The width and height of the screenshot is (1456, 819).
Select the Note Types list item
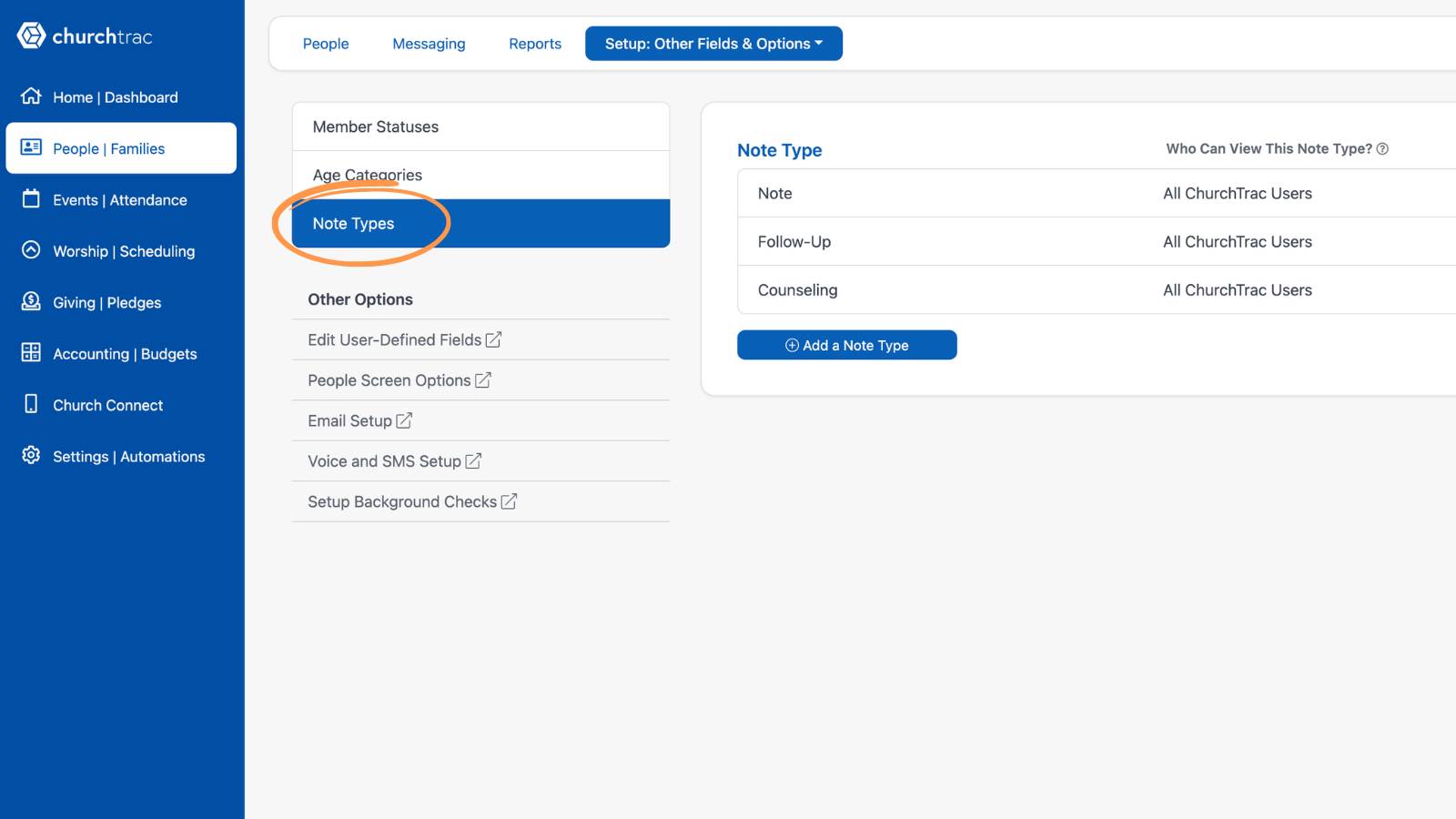point(480,224)
